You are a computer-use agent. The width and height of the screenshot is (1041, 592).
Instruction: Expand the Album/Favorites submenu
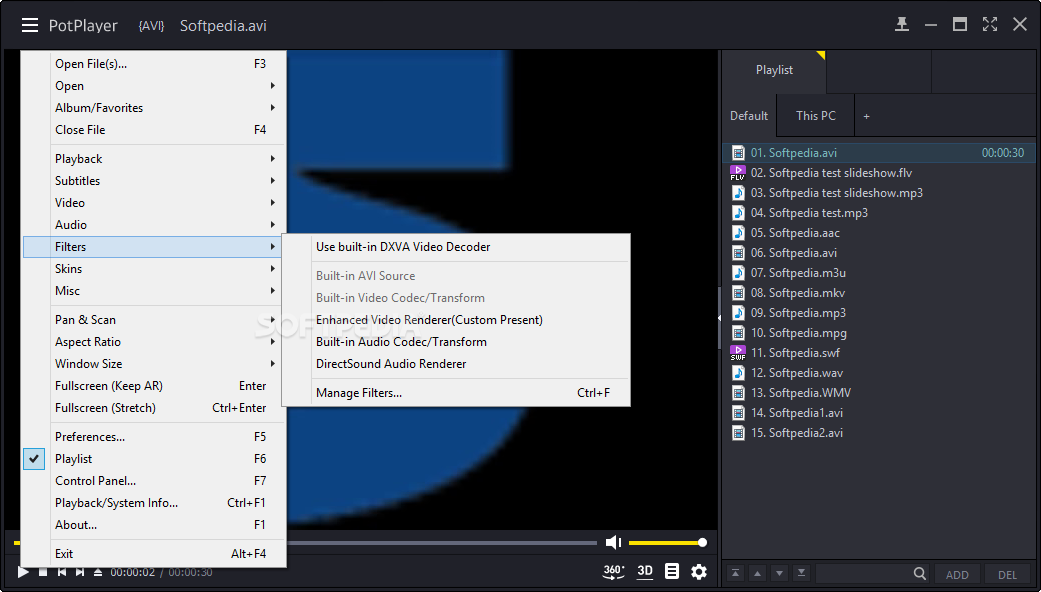click(x=154, y=108)
